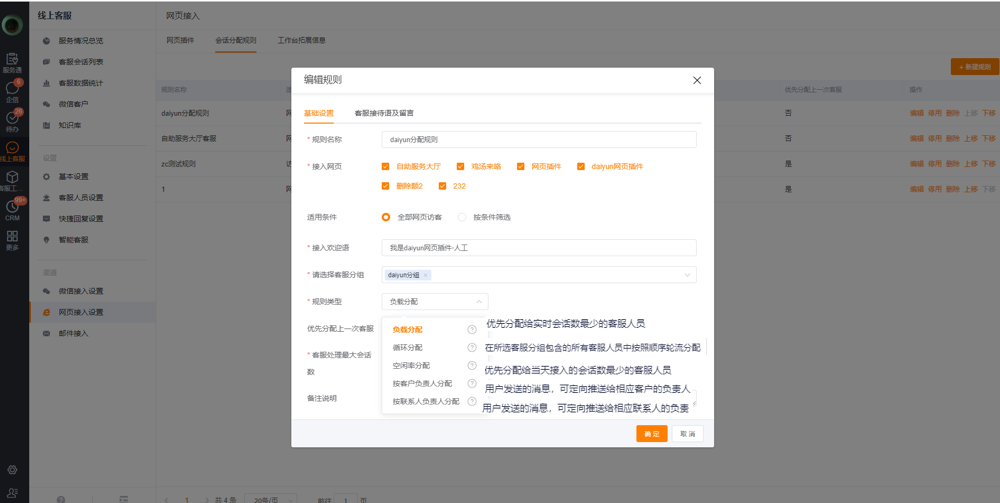
Task: Uncheck the daiyun网页插件 checkbox
Action: (x=581, y=166)
